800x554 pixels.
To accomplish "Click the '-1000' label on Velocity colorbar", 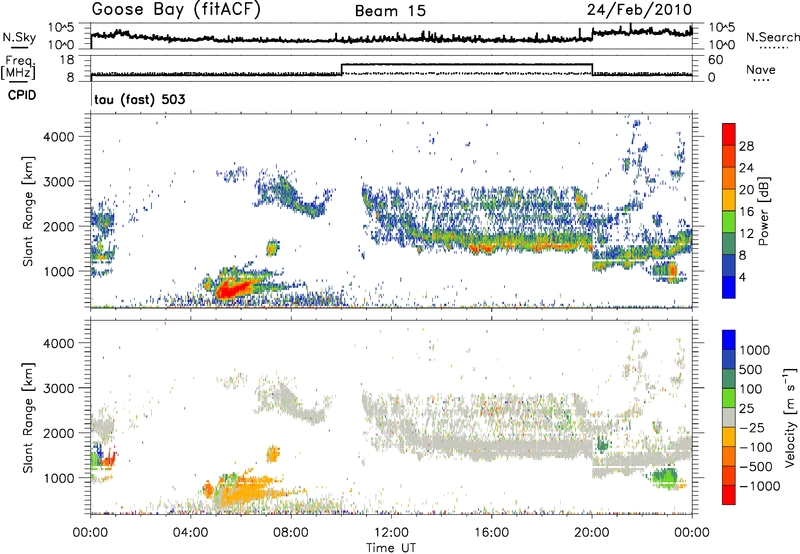I will tap(760, 486).
